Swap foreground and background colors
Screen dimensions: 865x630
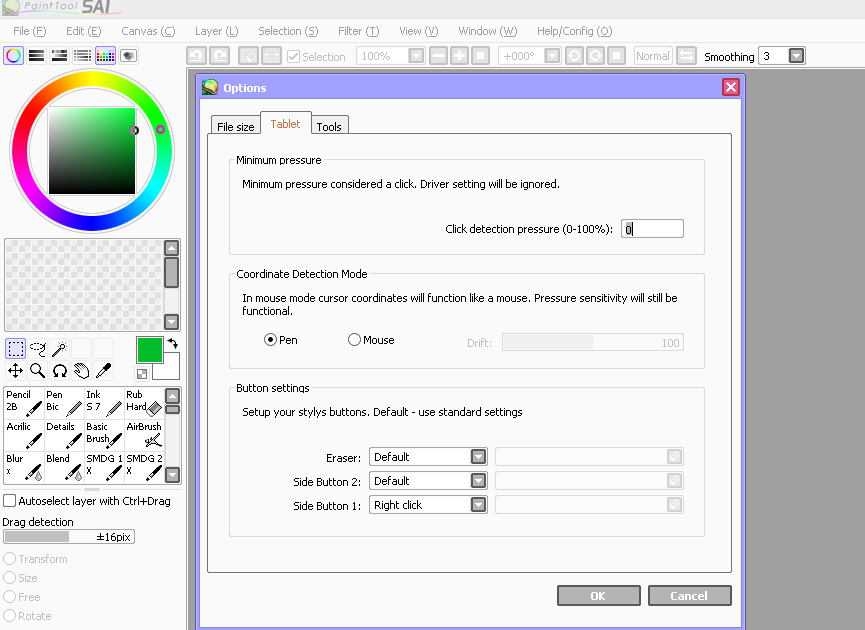[173, 343]
